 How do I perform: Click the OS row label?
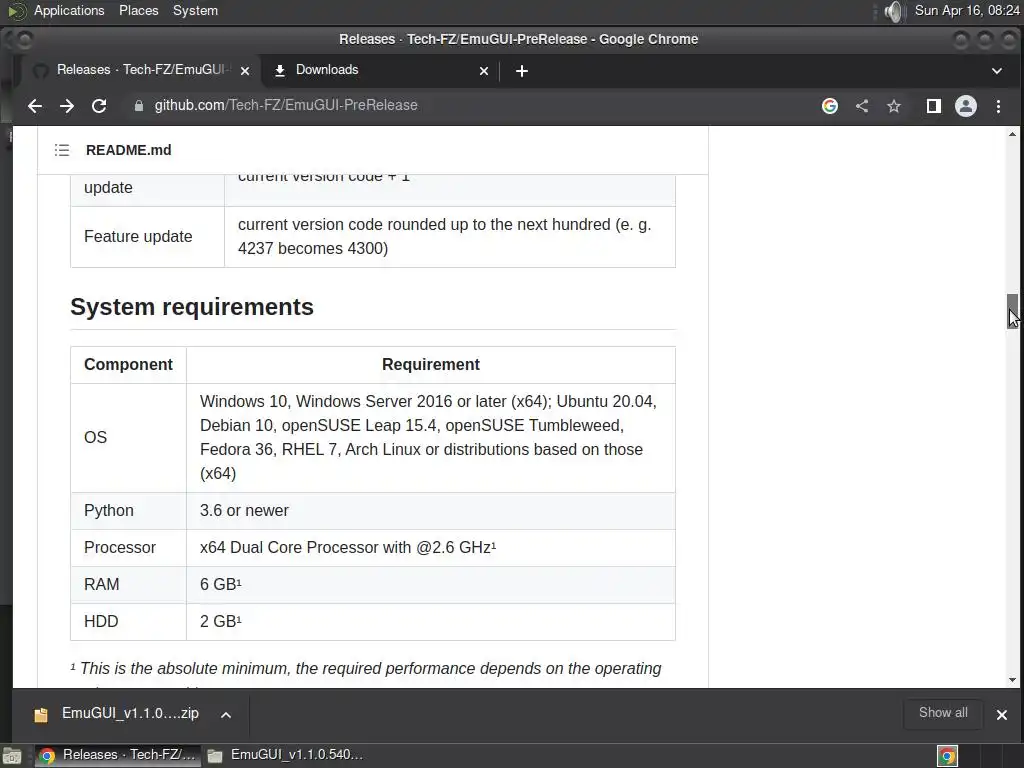(x=95, y=438)
